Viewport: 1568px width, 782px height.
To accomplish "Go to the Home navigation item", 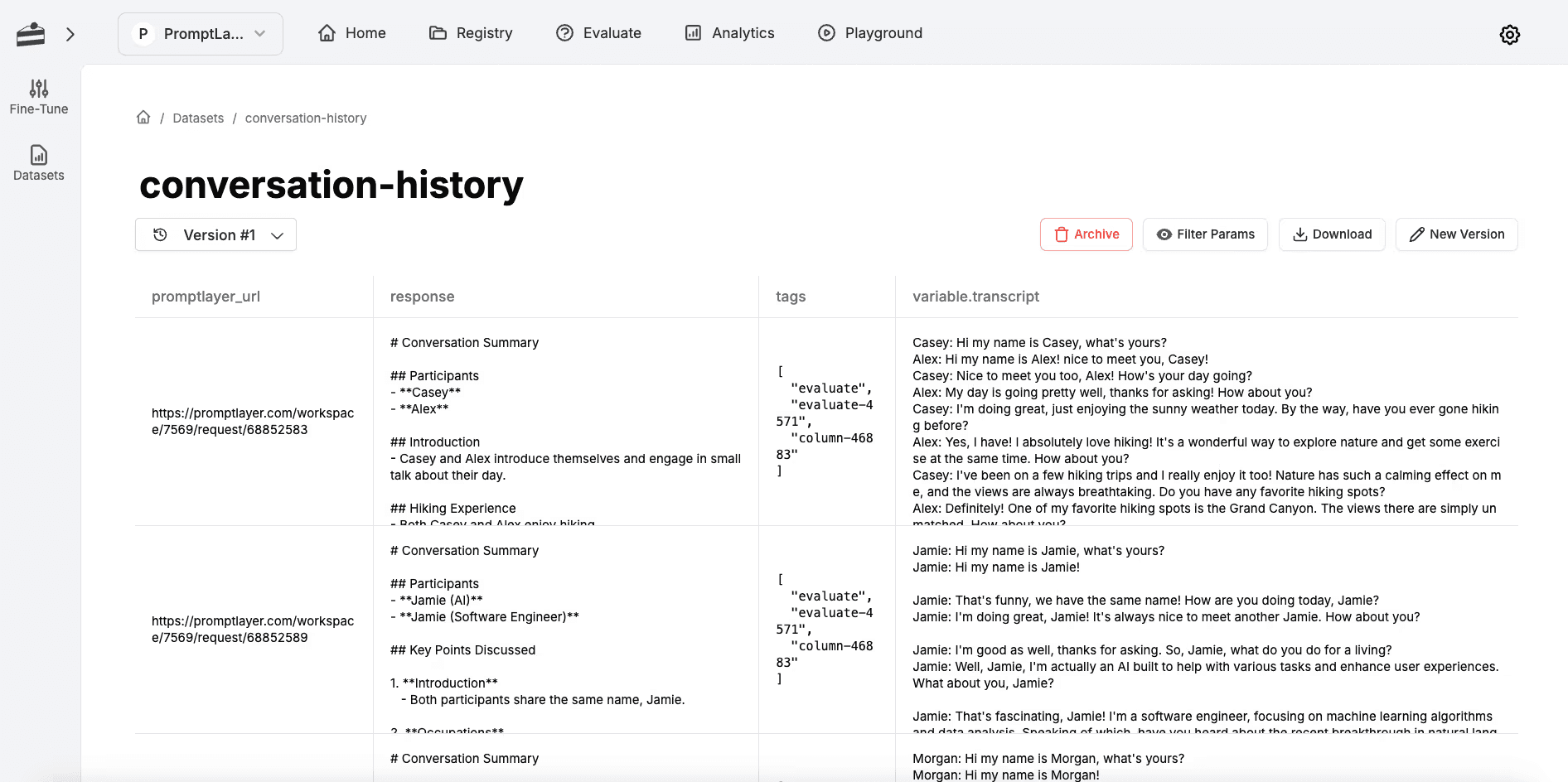I will 351,33.
